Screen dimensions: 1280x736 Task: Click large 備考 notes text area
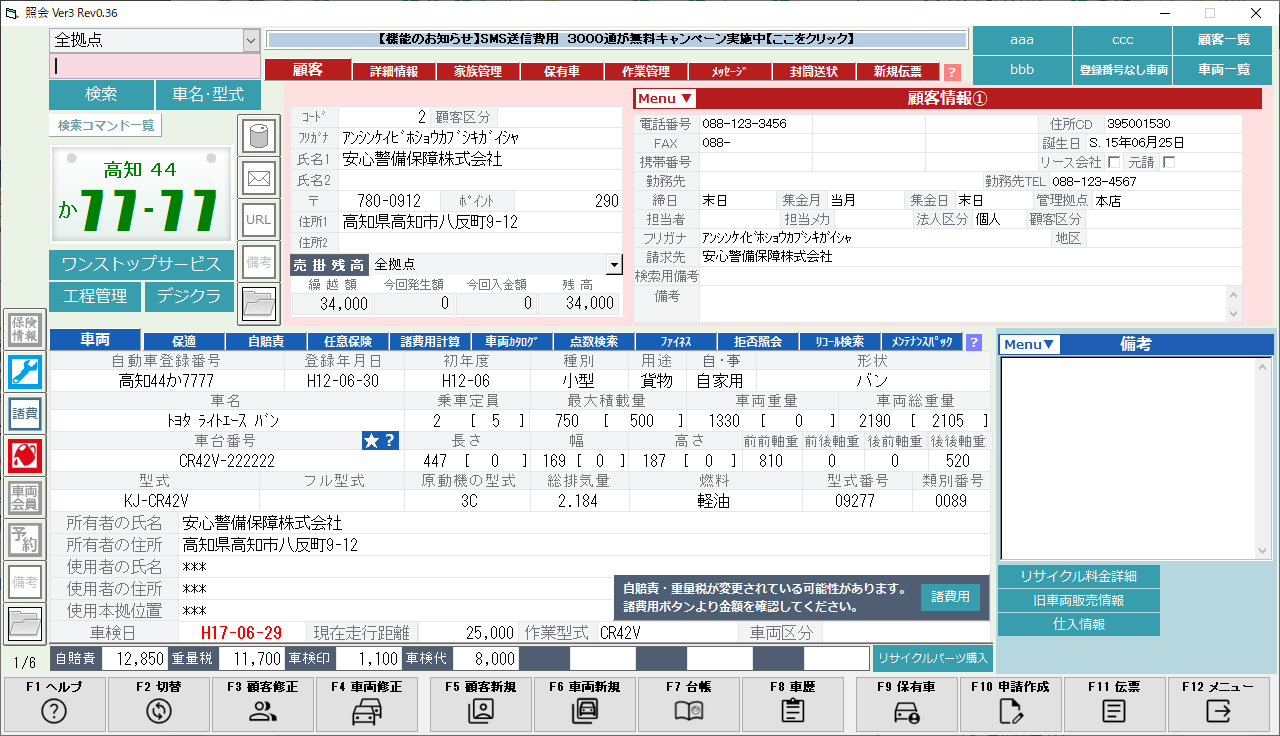tap(1136, 458)
